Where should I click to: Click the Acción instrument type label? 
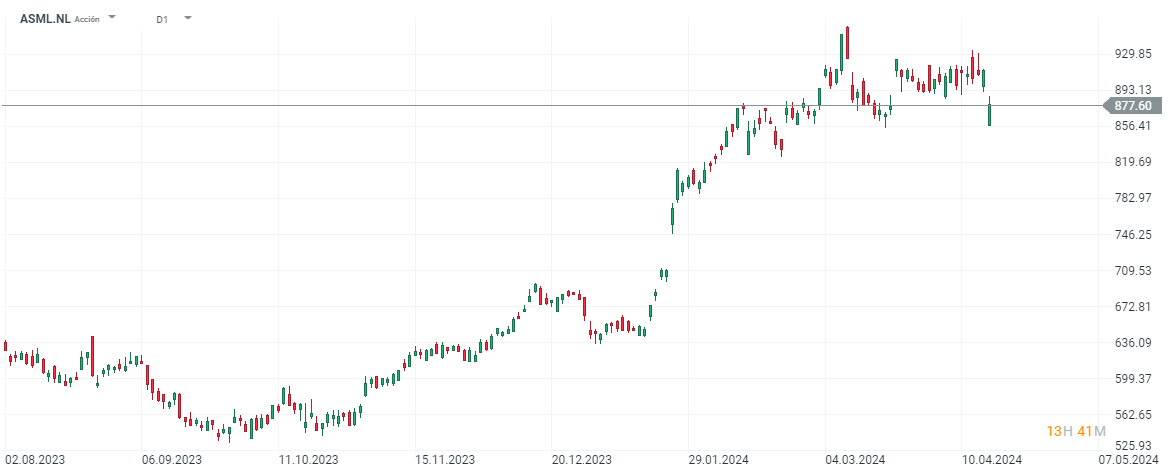pyautogui.click(x=87, y=19)
